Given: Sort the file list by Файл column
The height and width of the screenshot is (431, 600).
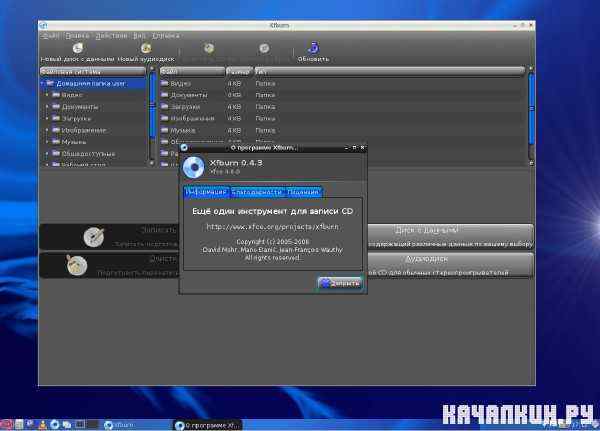Looking at the screenshot, I should [192, 71].
